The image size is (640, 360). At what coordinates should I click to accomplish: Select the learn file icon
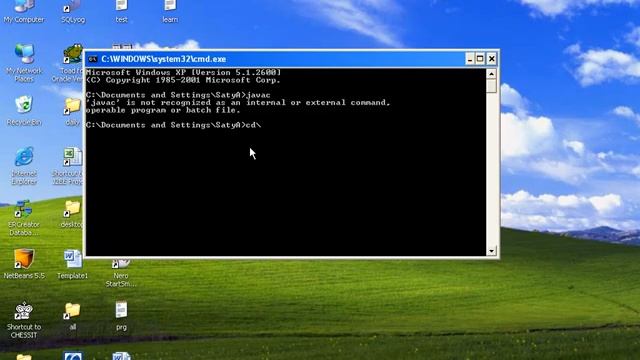[x=170, y=11]
